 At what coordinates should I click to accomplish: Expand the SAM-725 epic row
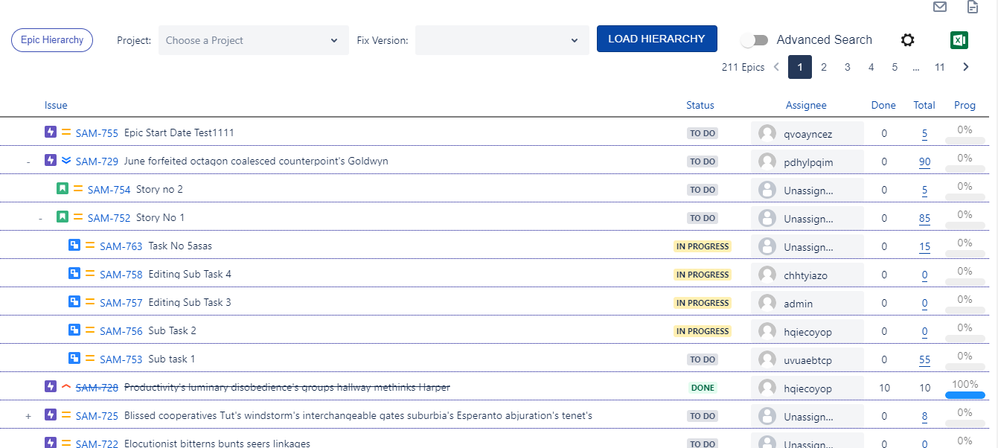coord(28,416)
